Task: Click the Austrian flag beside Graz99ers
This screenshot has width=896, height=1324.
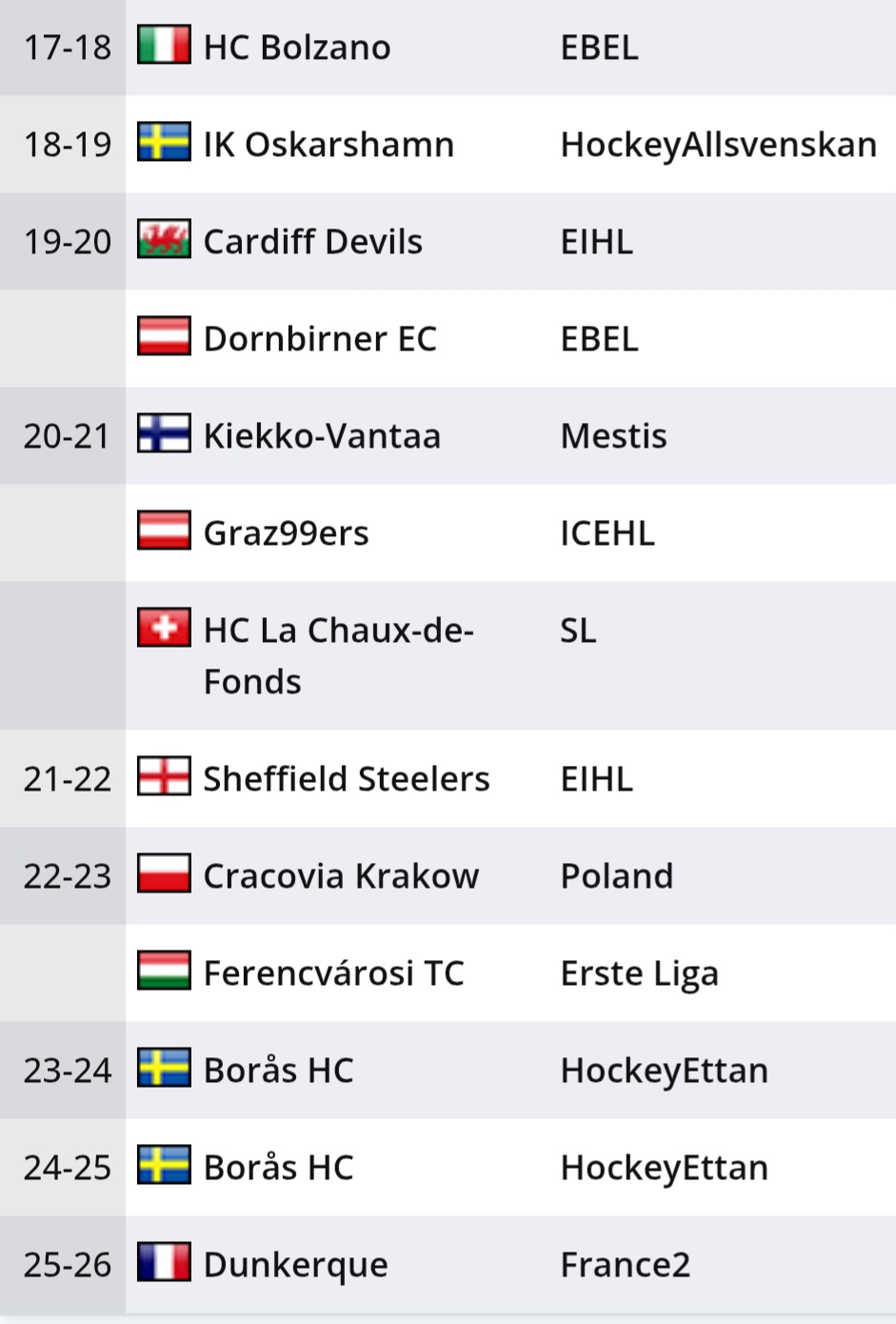Action: coord(163,532)
